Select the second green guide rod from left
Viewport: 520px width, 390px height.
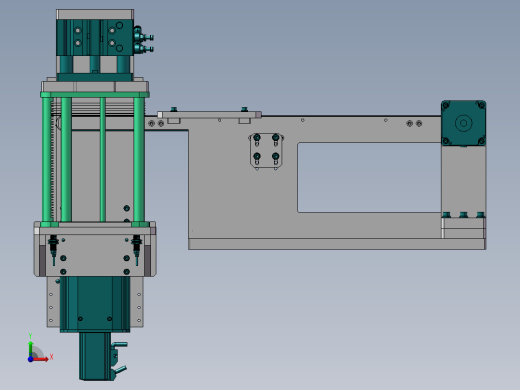coord(66,159)
